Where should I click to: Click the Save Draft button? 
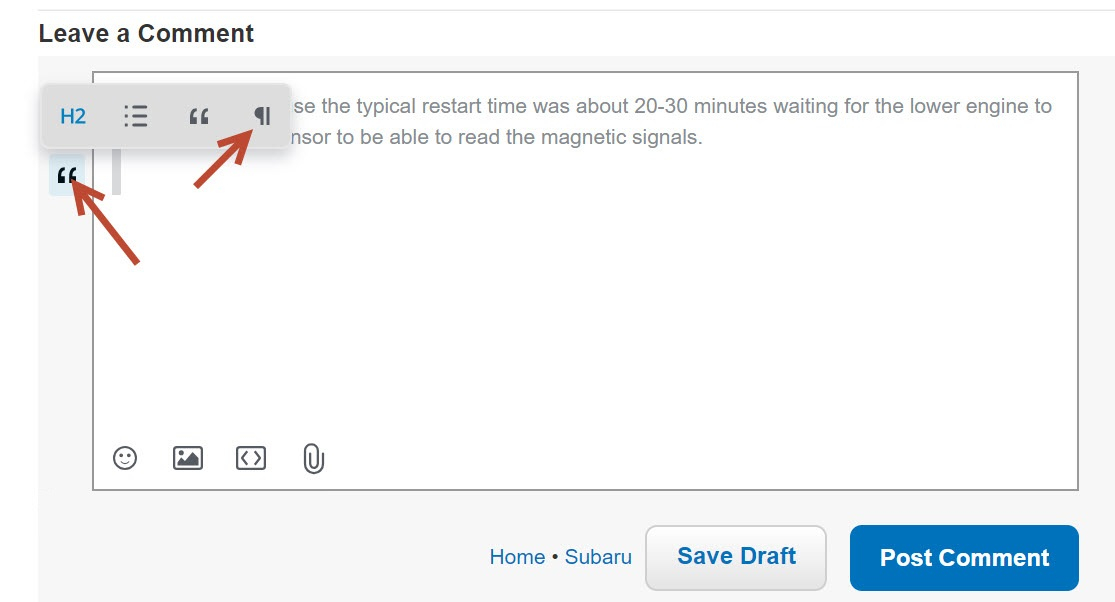click(x=736, y=557)
